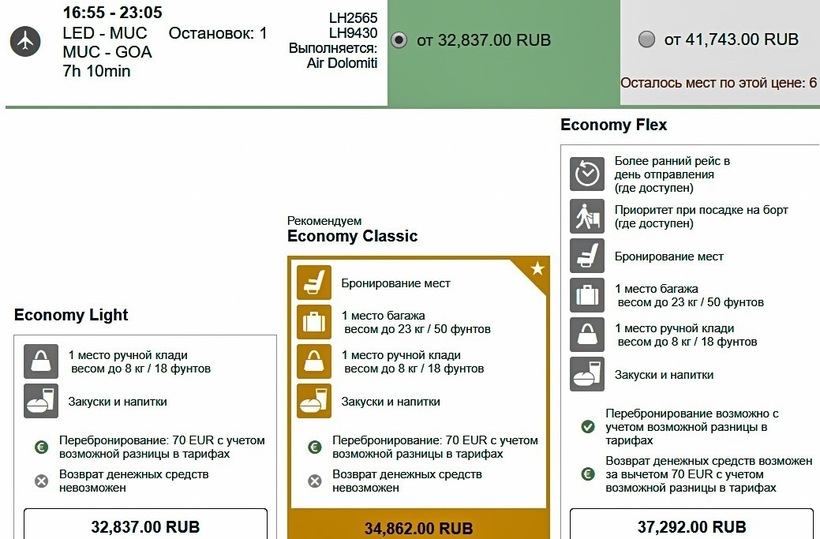Click the Economy Classic heading
Image resolution: width=820 pixels, height=539 pixels.
point(352,236)
